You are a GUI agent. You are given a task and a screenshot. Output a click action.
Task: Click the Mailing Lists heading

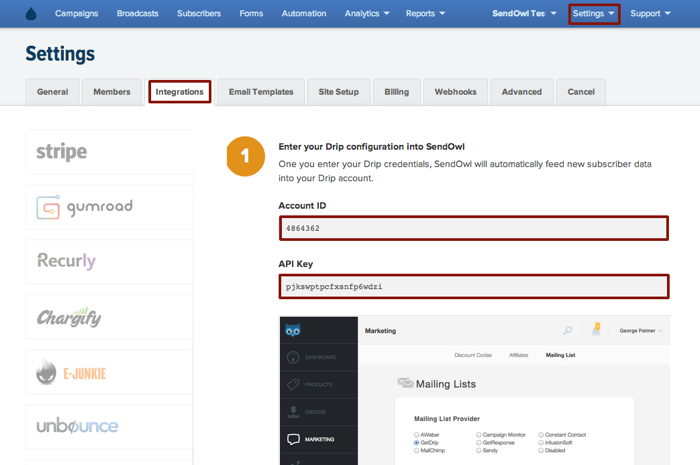click(446, 384)
